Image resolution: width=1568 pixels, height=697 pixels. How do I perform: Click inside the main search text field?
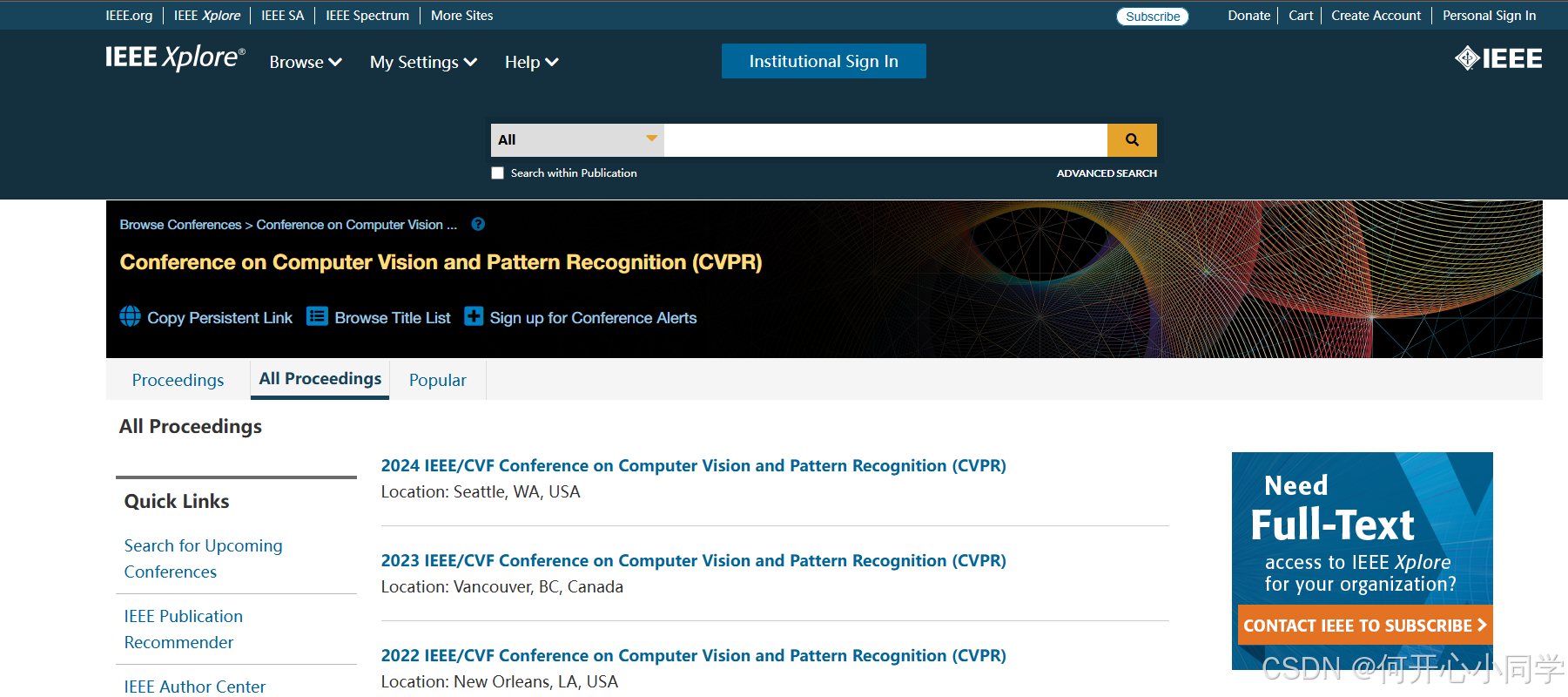tap(885, 139)
